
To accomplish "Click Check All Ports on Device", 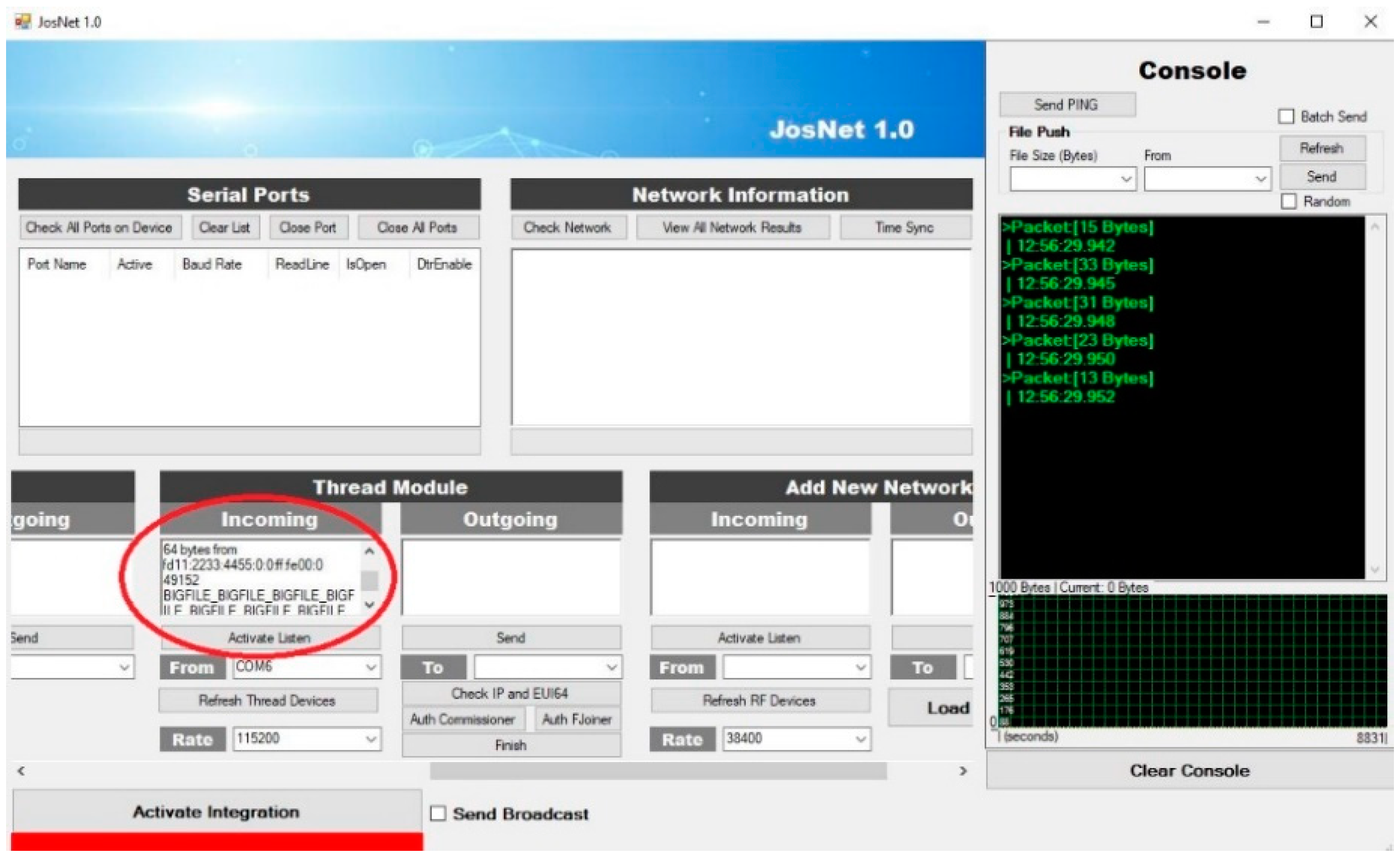I will (x=99, y=228).
